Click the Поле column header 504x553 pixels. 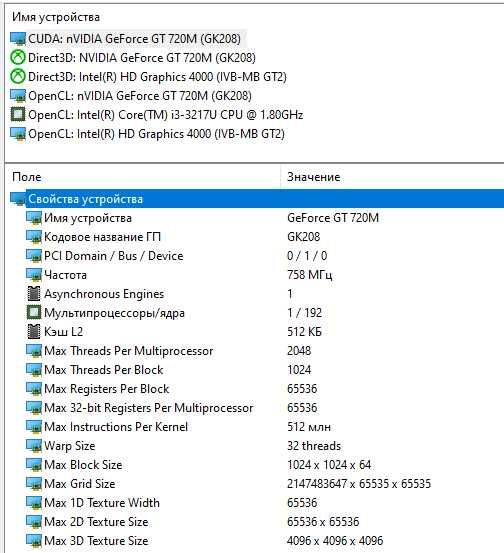27,177
